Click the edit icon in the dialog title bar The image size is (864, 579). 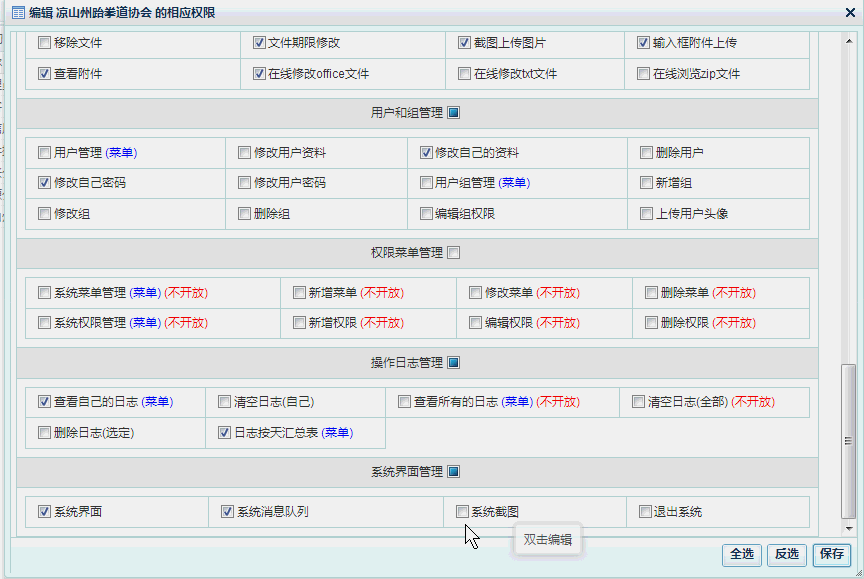pos(14,13)
